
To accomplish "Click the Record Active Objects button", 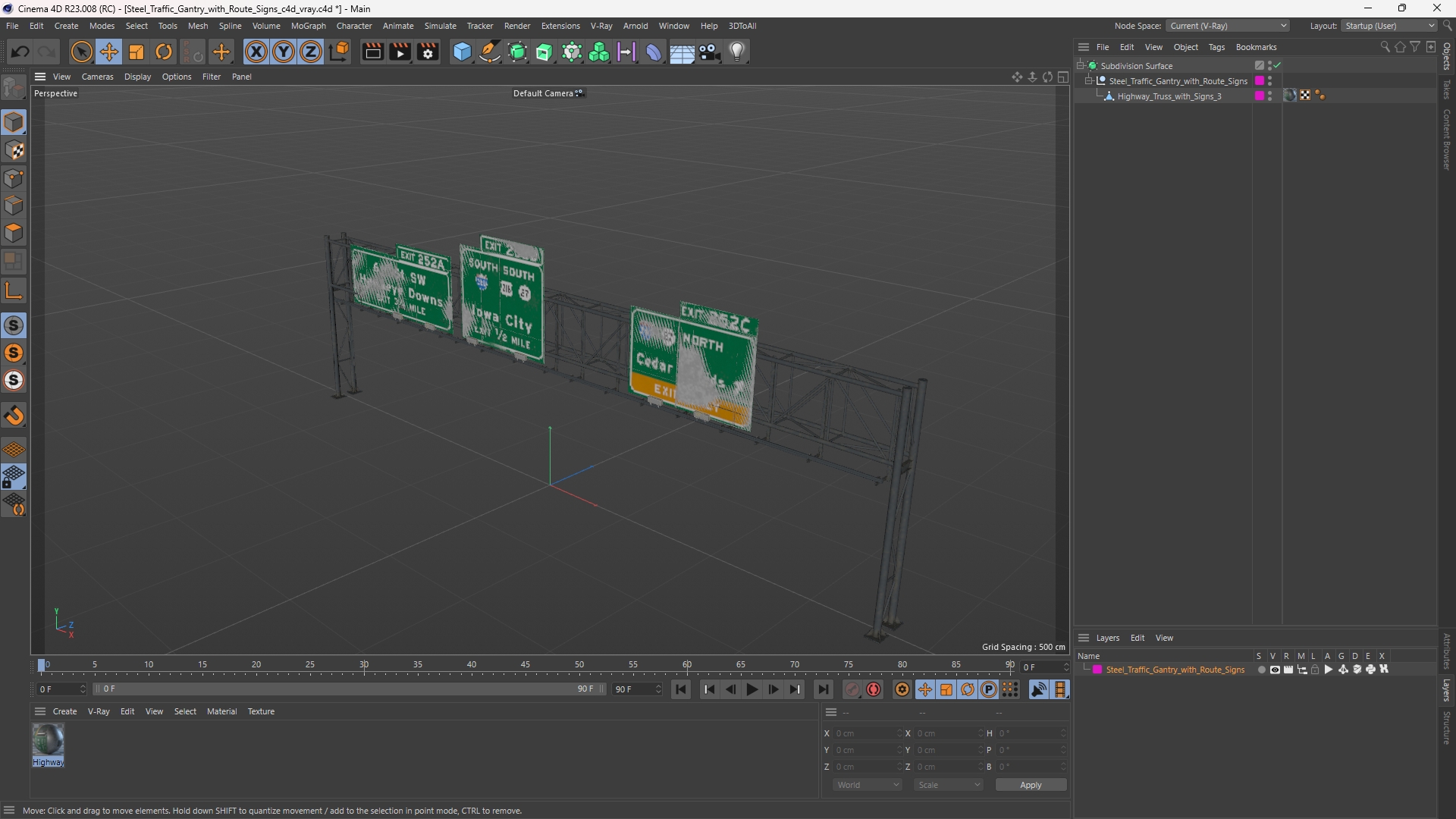I will (852, 689).
